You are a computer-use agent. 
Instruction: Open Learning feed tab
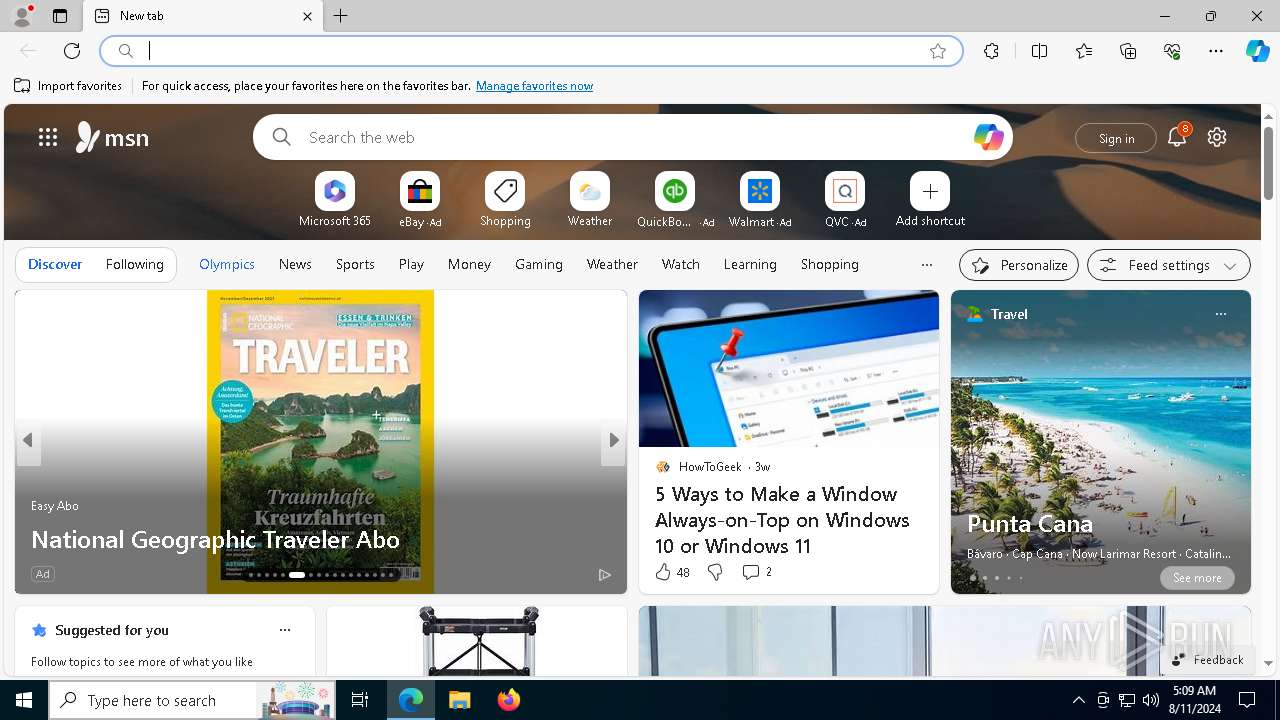(750, 264)
